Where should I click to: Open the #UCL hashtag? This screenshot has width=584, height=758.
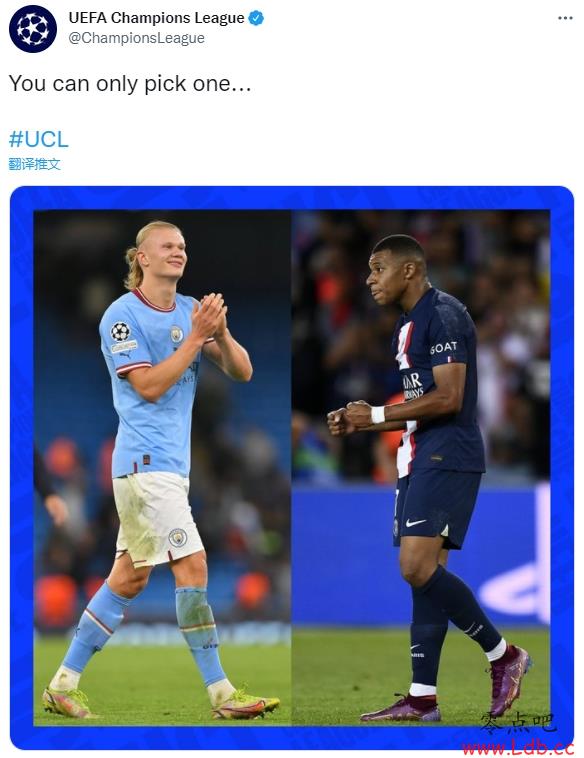click(x=39, y=139)
